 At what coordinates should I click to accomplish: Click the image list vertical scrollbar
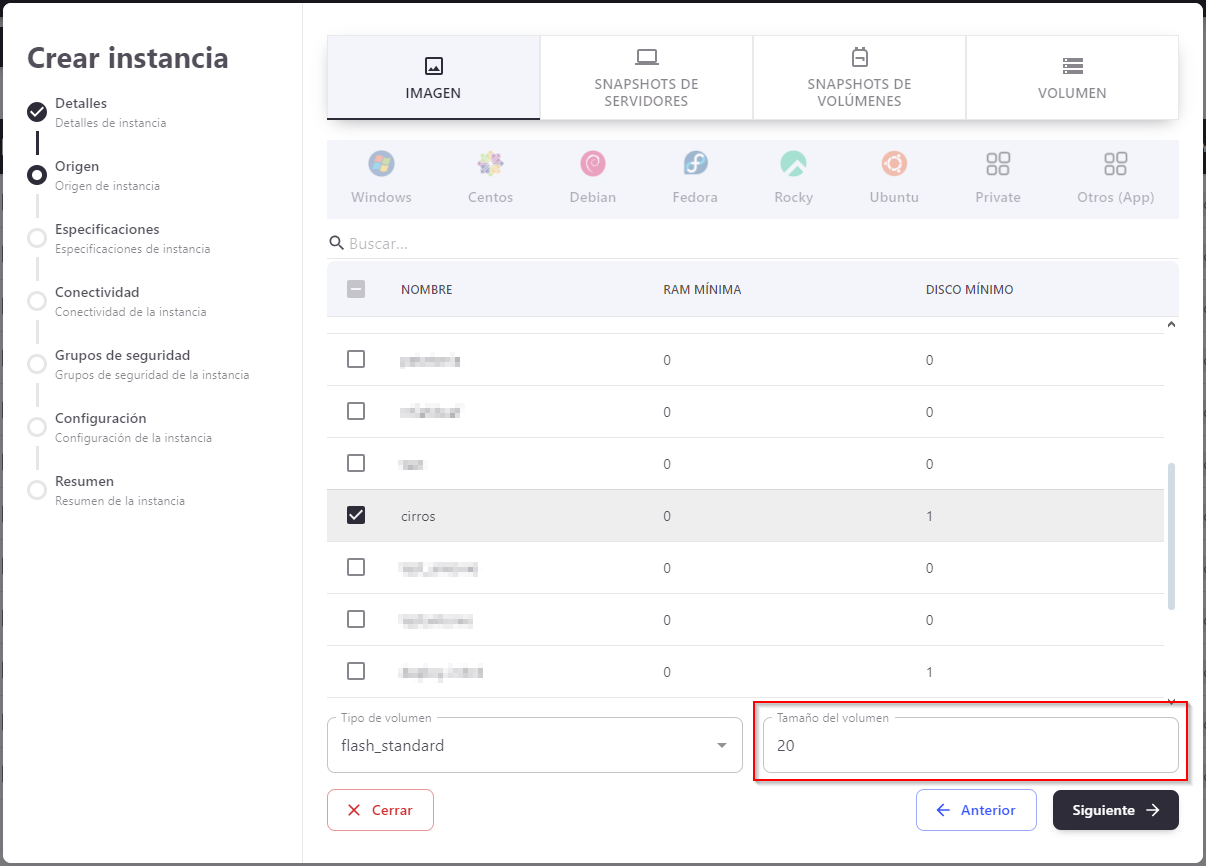pyautogui.click(x=1171, y=535)
